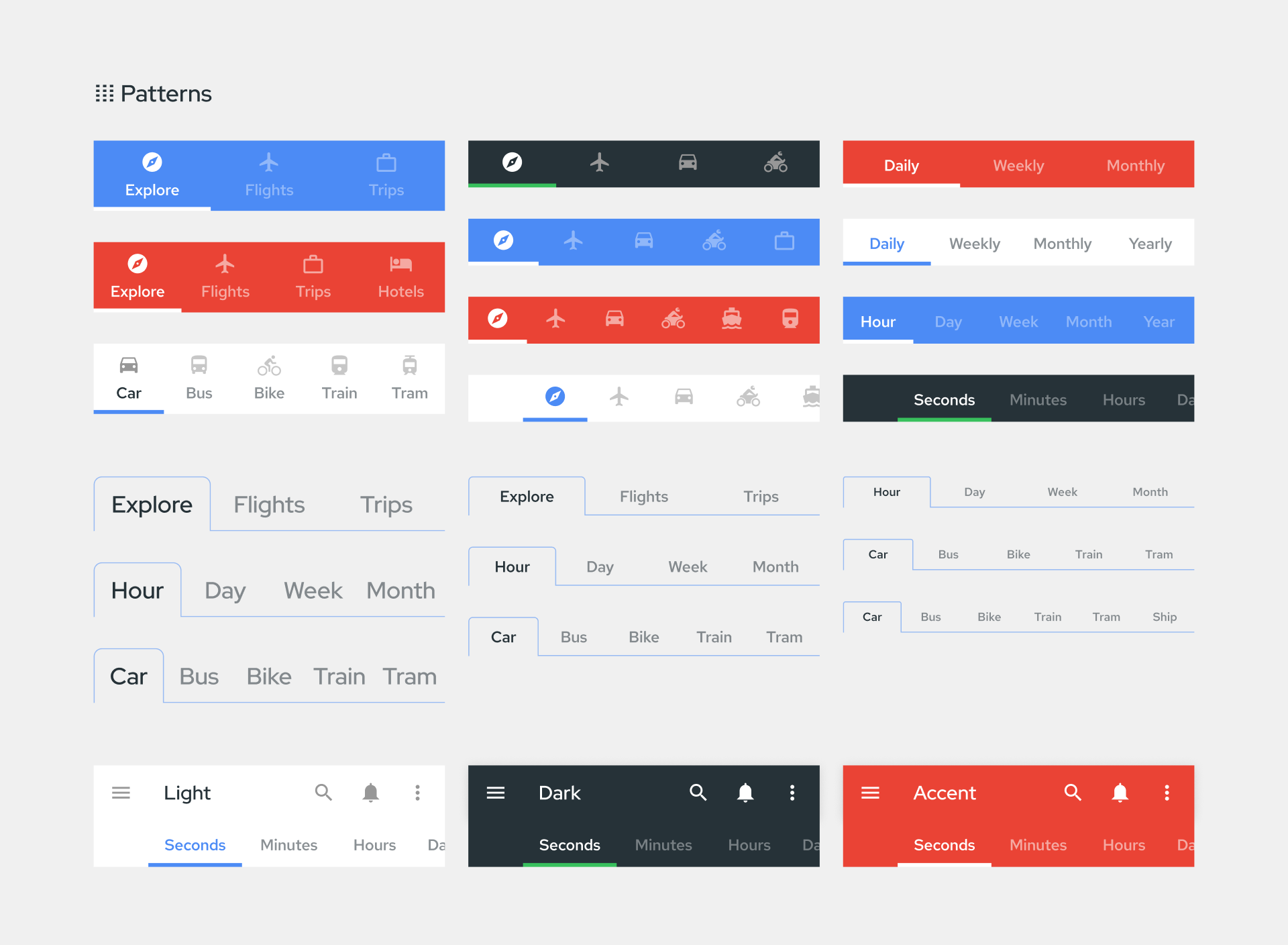
Task: Select ship icon in red icon tab bar
Action: (731, 318)
